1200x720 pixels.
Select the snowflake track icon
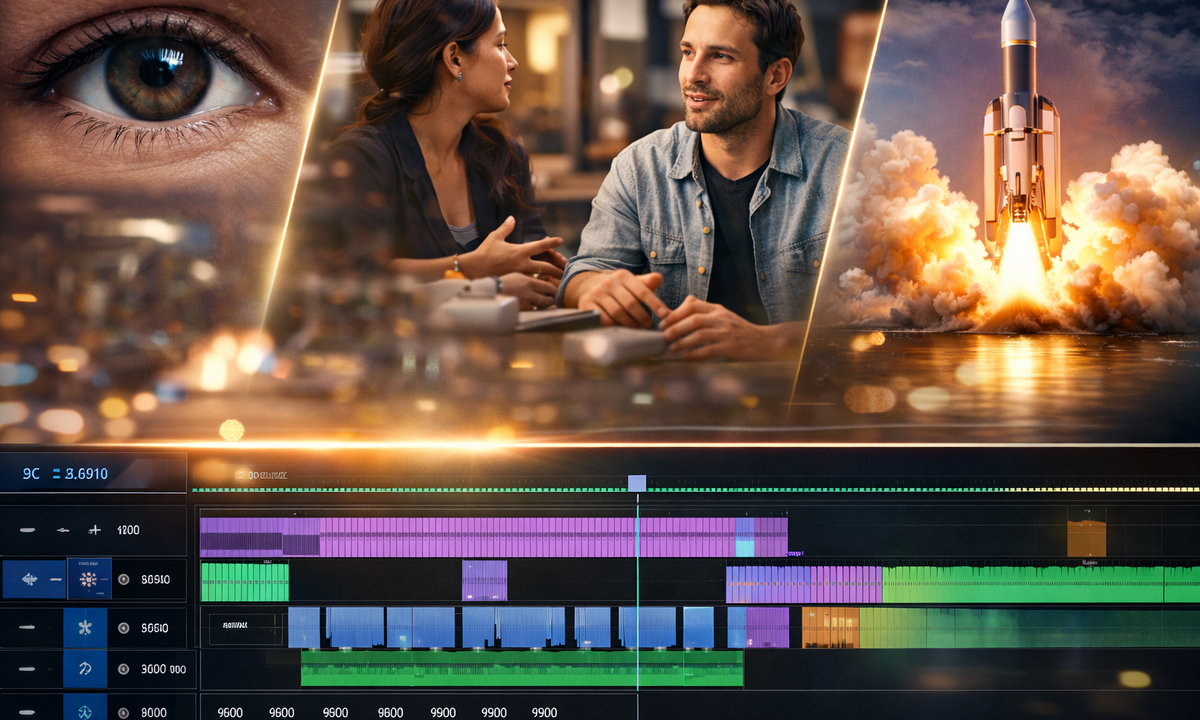tap(86, 627)
